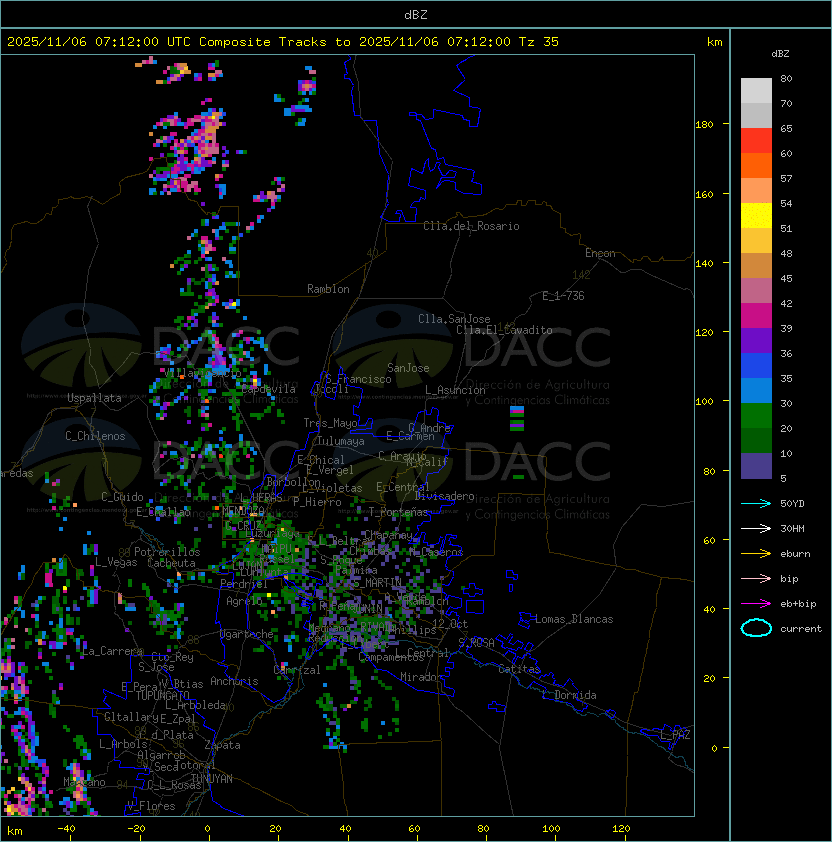This screenshot has height=842, width=832.
Task: Click the 'E_Chical' map label
Action: (x=321, y=460)
